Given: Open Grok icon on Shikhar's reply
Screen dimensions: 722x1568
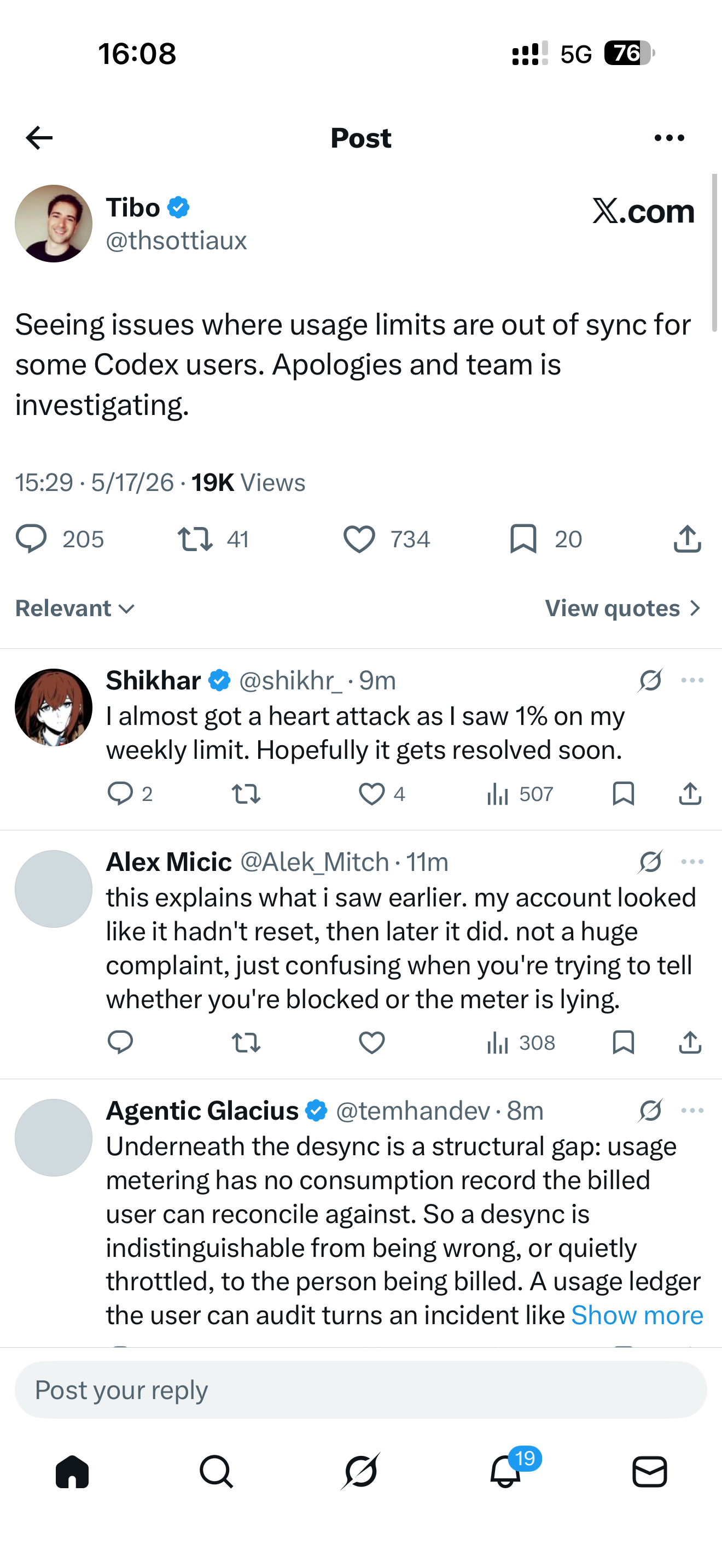Looking at the screenshot, I should click(x=650, y=680).
